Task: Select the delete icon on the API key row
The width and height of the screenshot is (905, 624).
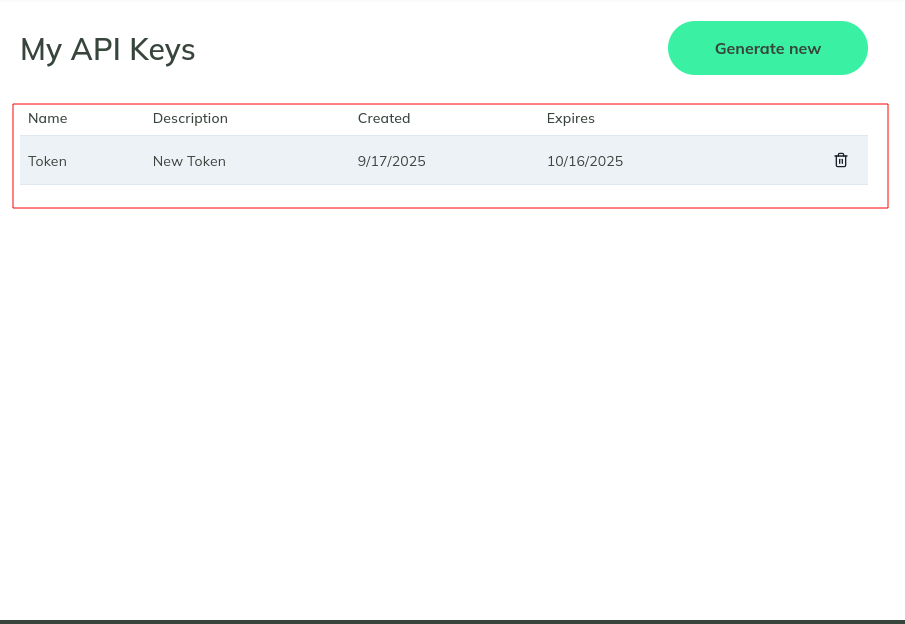Action: pyautogui.click(x=840, y=160)
